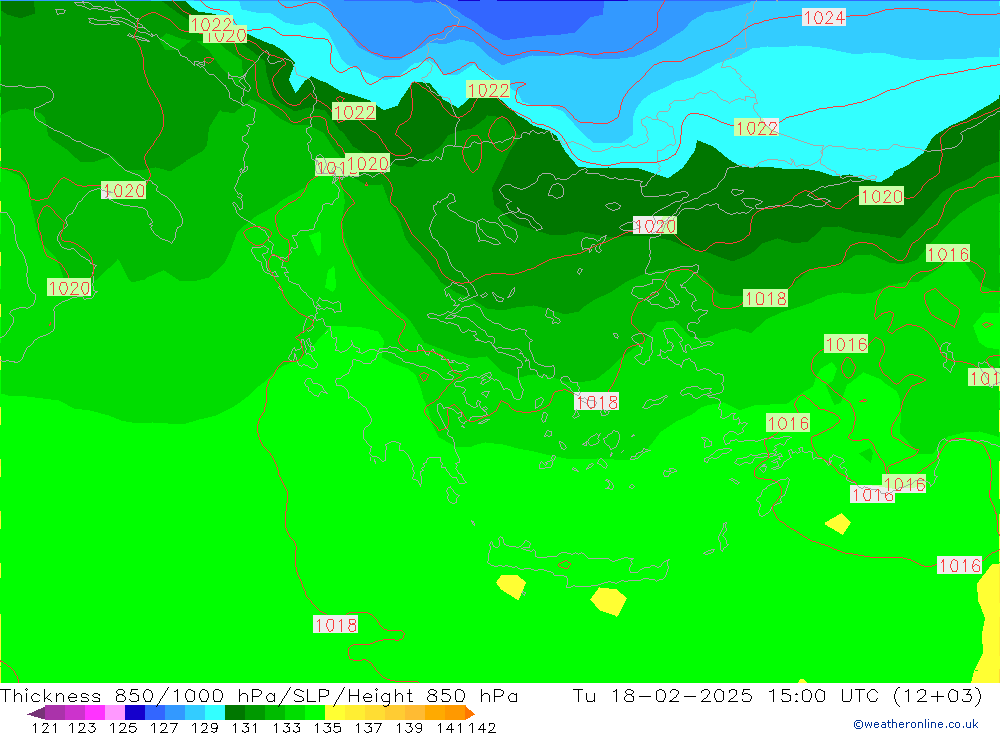Pick the bright magenta legend swatch
The image size is (1000, 733).
pos(95,713)
